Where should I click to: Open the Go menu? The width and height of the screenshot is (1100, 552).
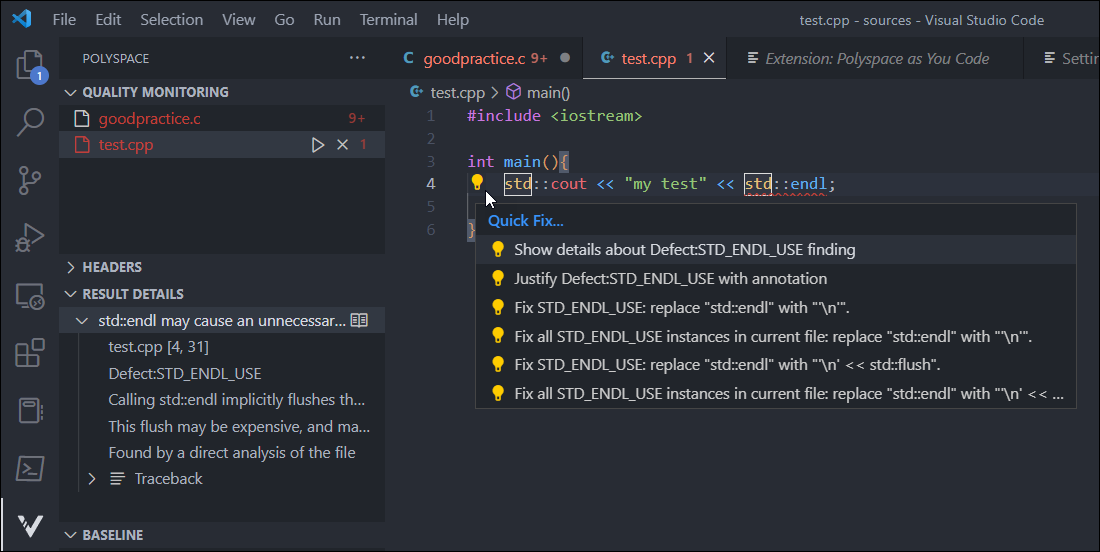click(284, 20)
